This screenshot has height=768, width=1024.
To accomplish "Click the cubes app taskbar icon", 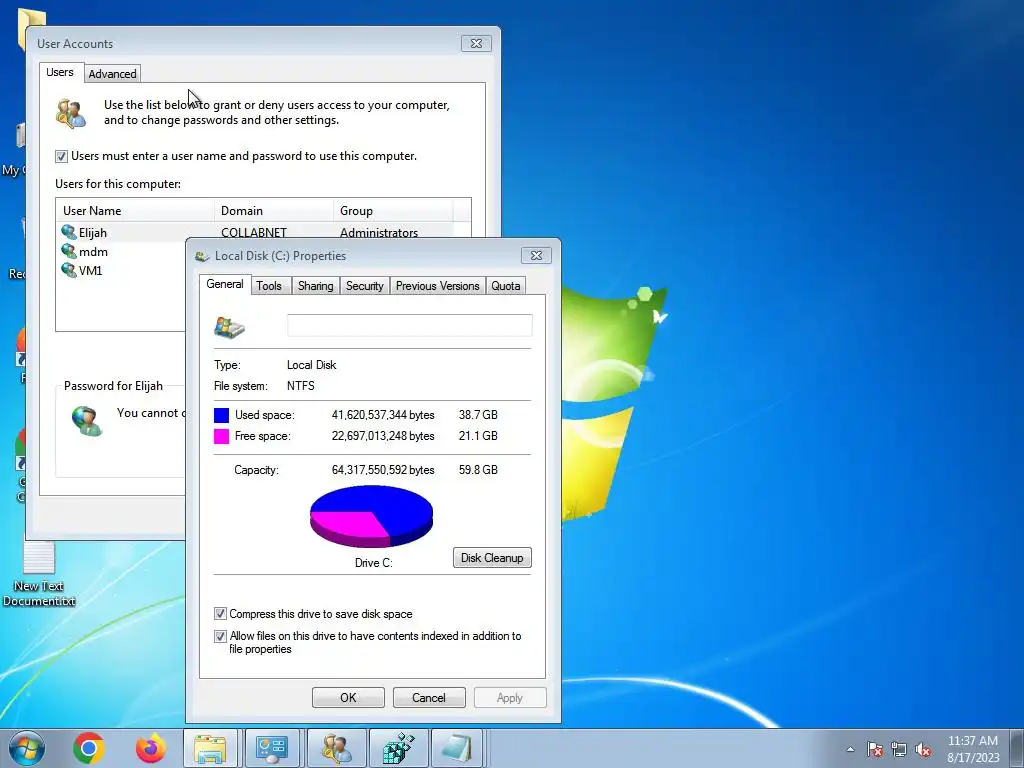I will point(398,748).
